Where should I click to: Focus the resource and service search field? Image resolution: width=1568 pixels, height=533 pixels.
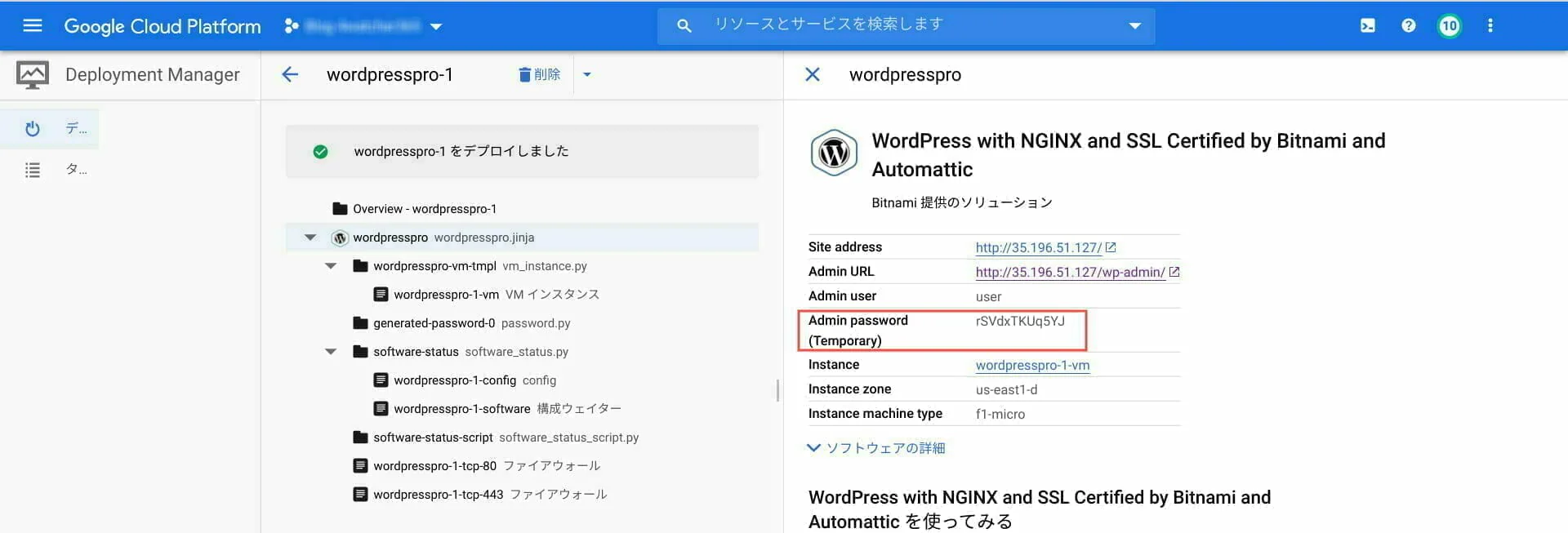coord(906,25)
